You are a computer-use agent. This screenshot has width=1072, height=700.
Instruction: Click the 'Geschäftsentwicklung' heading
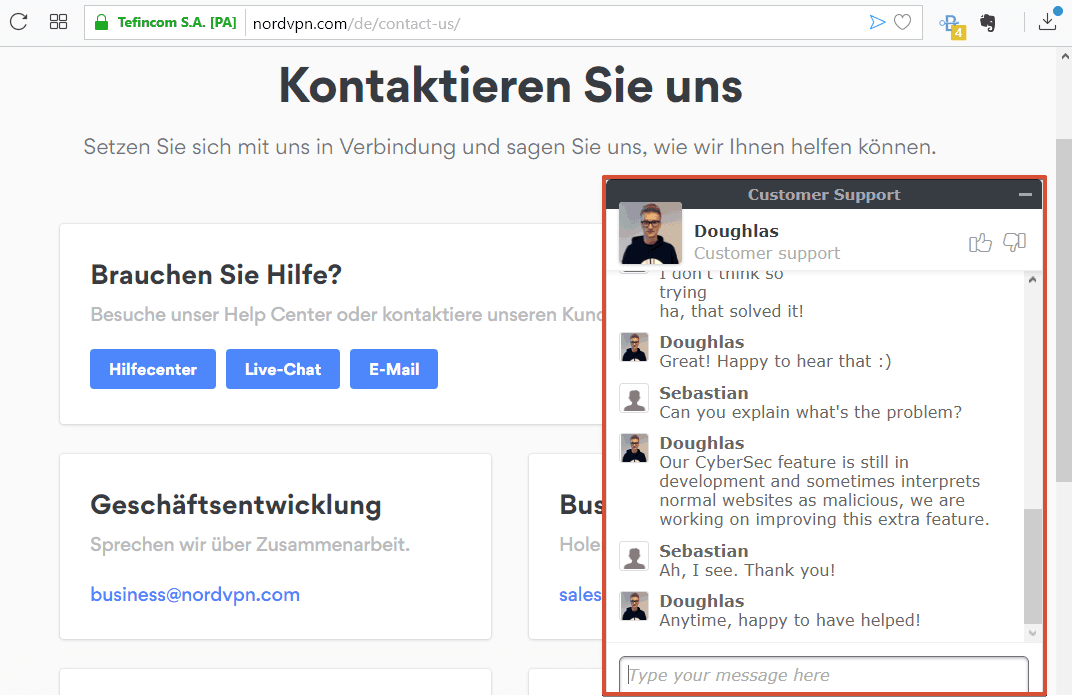tap(236, 505)
